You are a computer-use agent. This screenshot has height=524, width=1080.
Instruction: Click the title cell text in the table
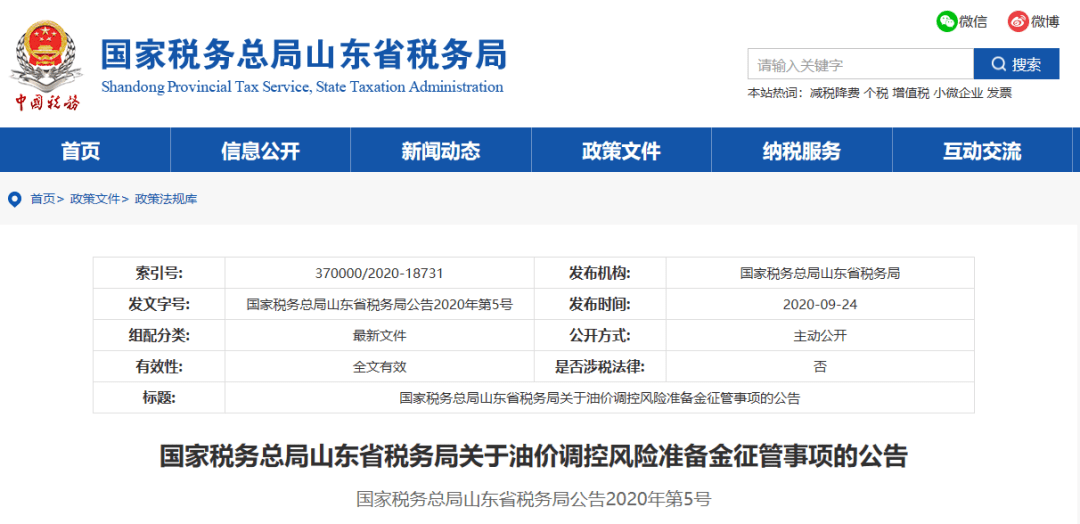click(599, 398)
